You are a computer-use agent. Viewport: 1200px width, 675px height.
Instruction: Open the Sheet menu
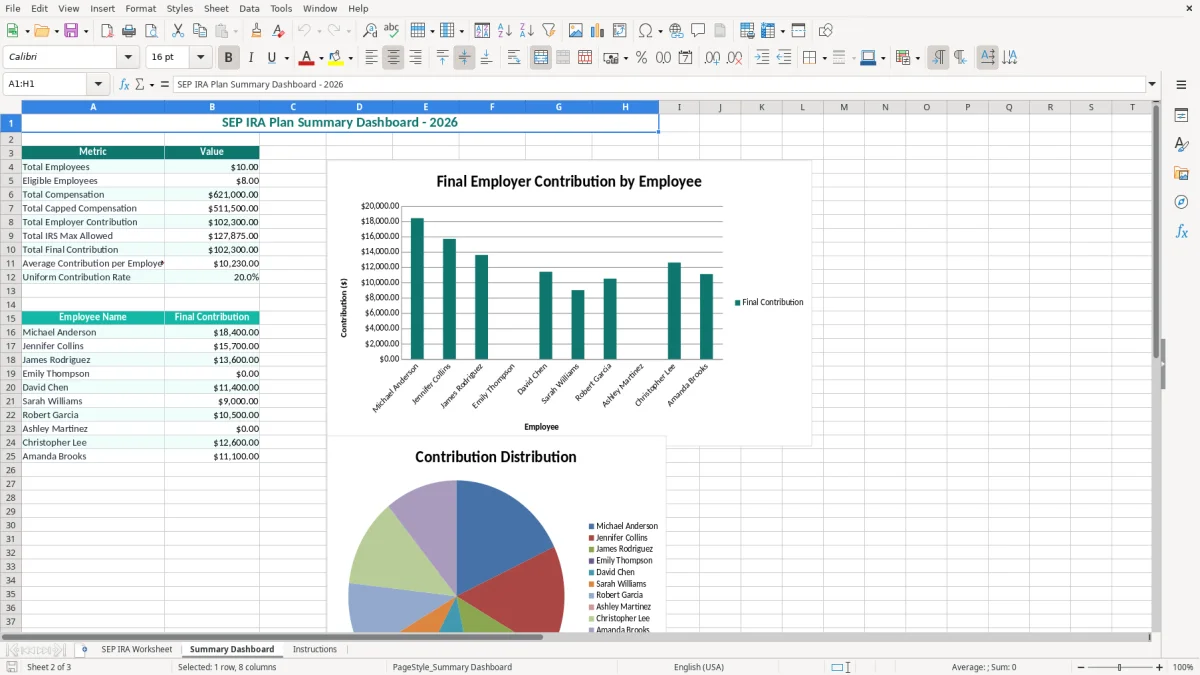tap(216, 8)
